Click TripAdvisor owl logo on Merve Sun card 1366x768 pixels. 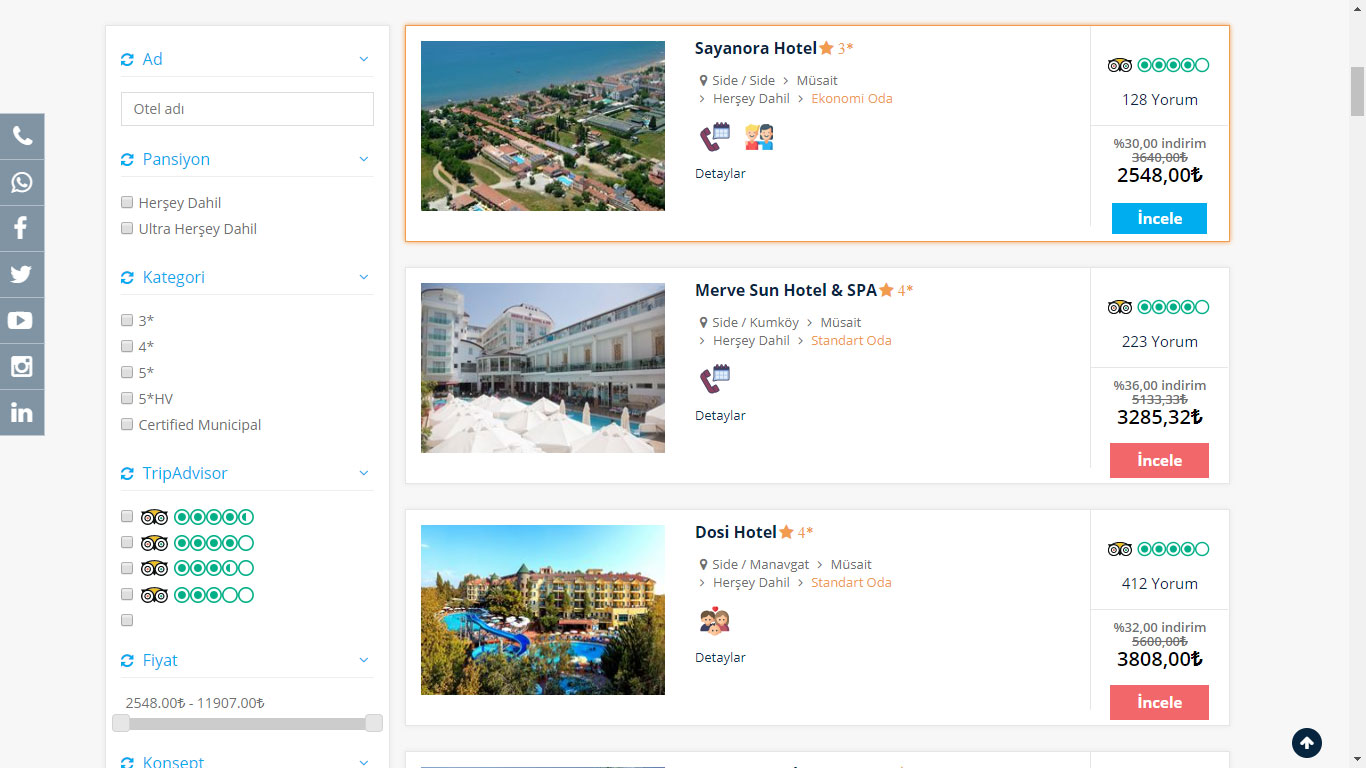pyautogui.click(x=1120, y=307)
